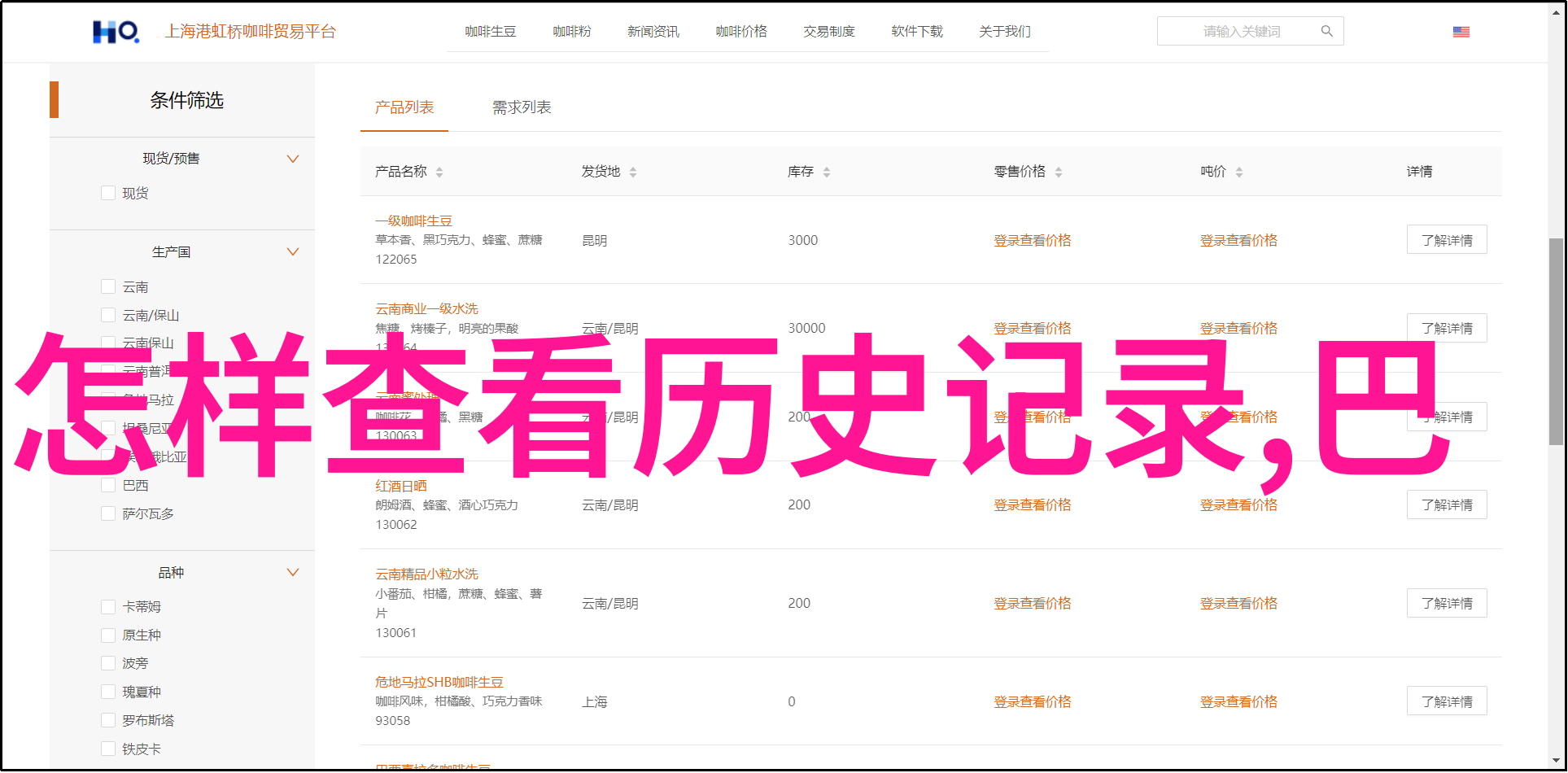Sort by 产品名称 column arrows
1568x773 pixels.
[439, 172]
